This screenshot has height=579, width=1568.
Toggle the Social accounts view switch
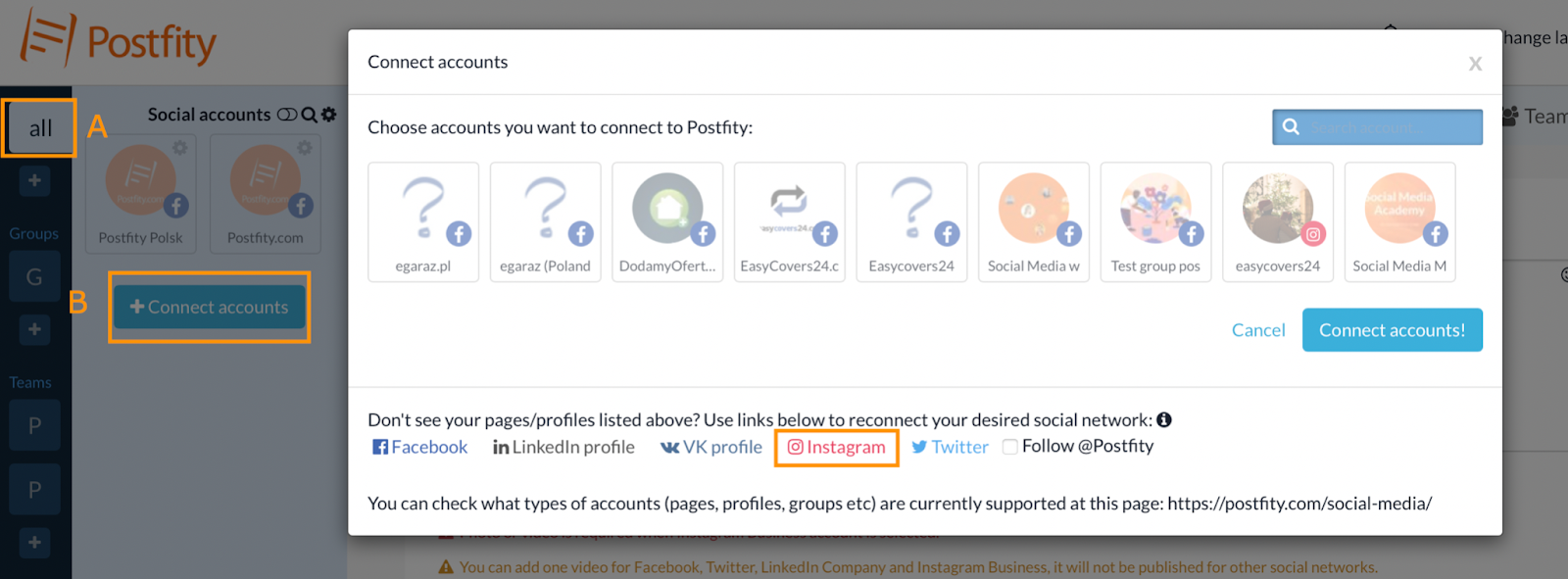tap(286, 115)
